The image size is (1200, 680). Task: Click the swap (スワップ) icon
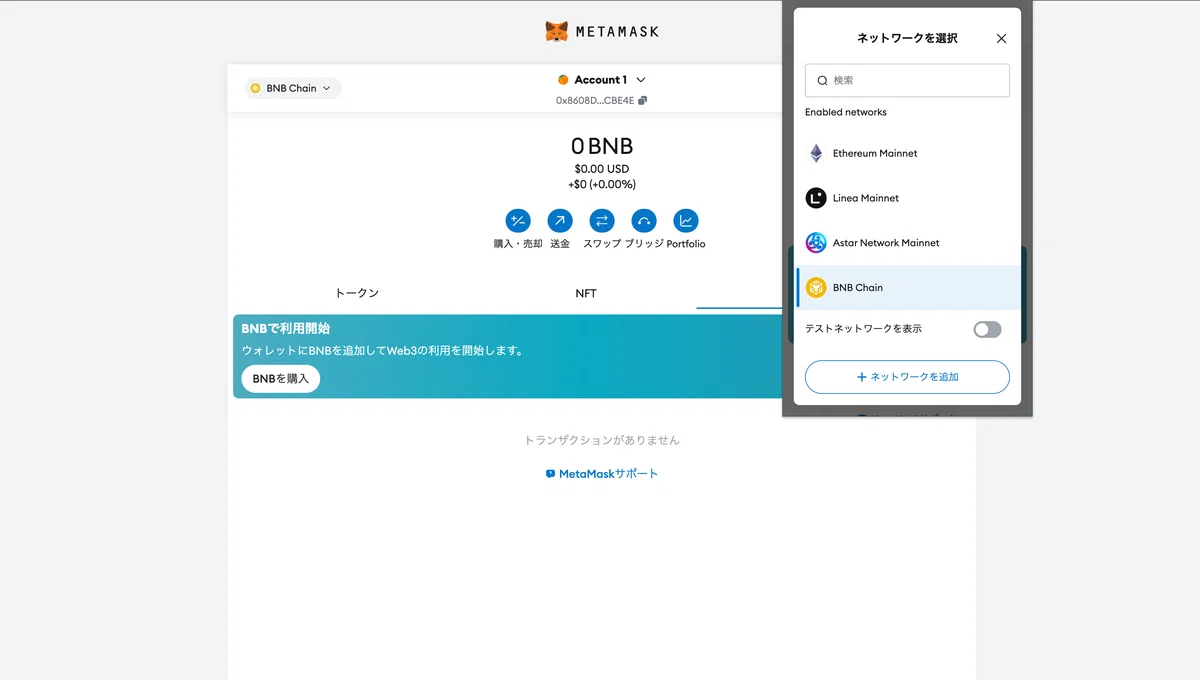click(x=602, y=221)
